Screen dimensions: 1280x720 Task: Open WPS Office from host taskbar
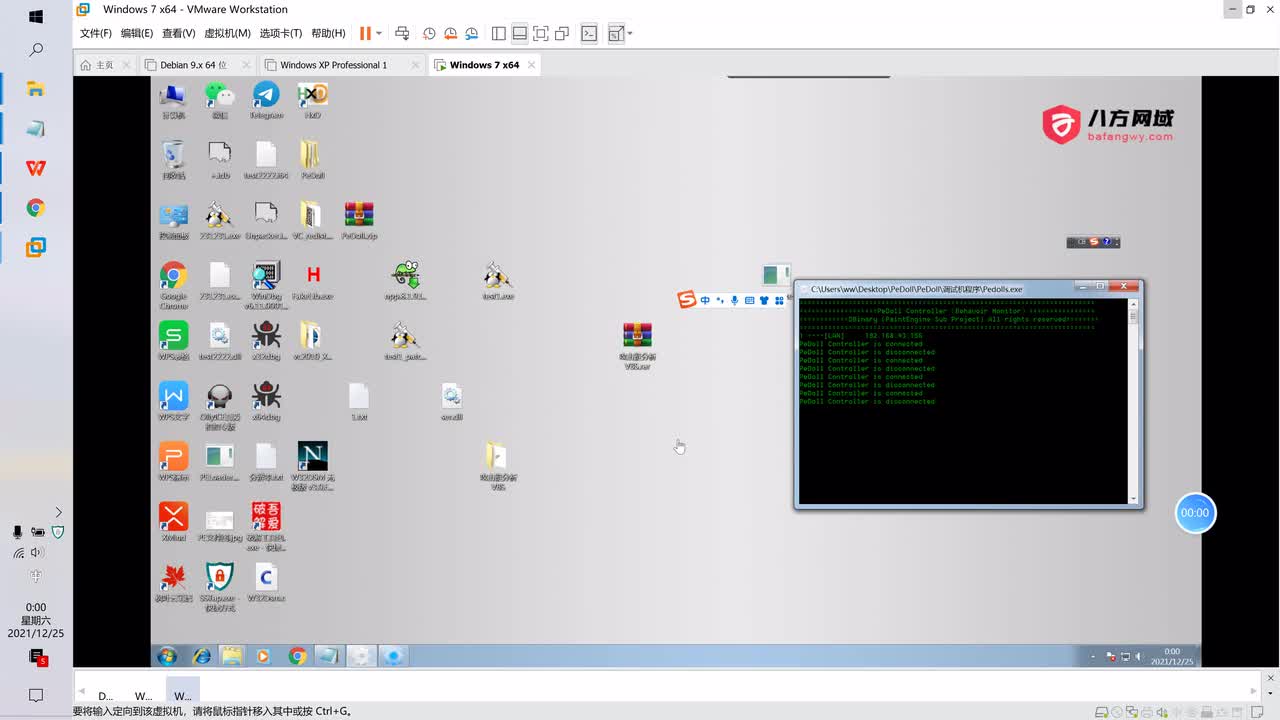pos(36,168)
